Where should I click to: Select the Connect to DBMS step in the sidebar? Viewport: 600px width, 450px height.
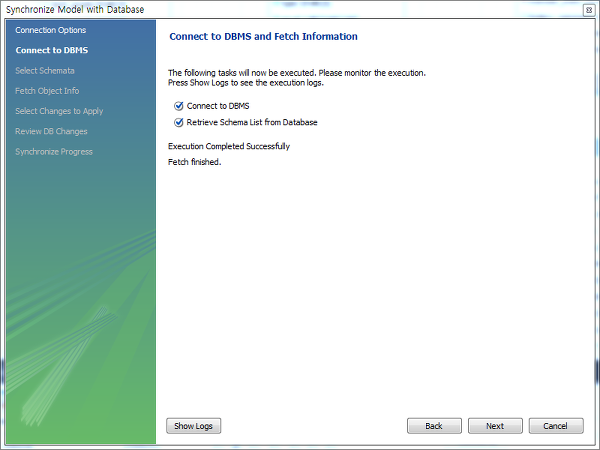52,50
